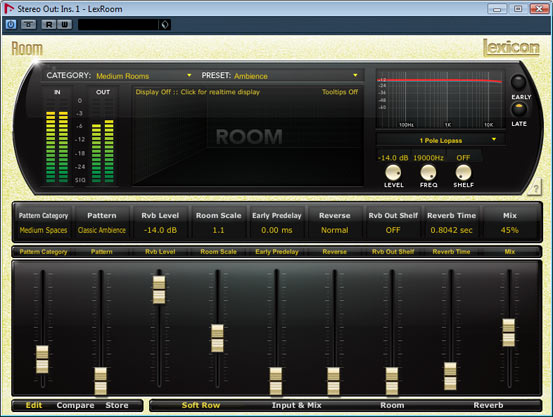Click the Lexicon logo

tap(511, 47)
